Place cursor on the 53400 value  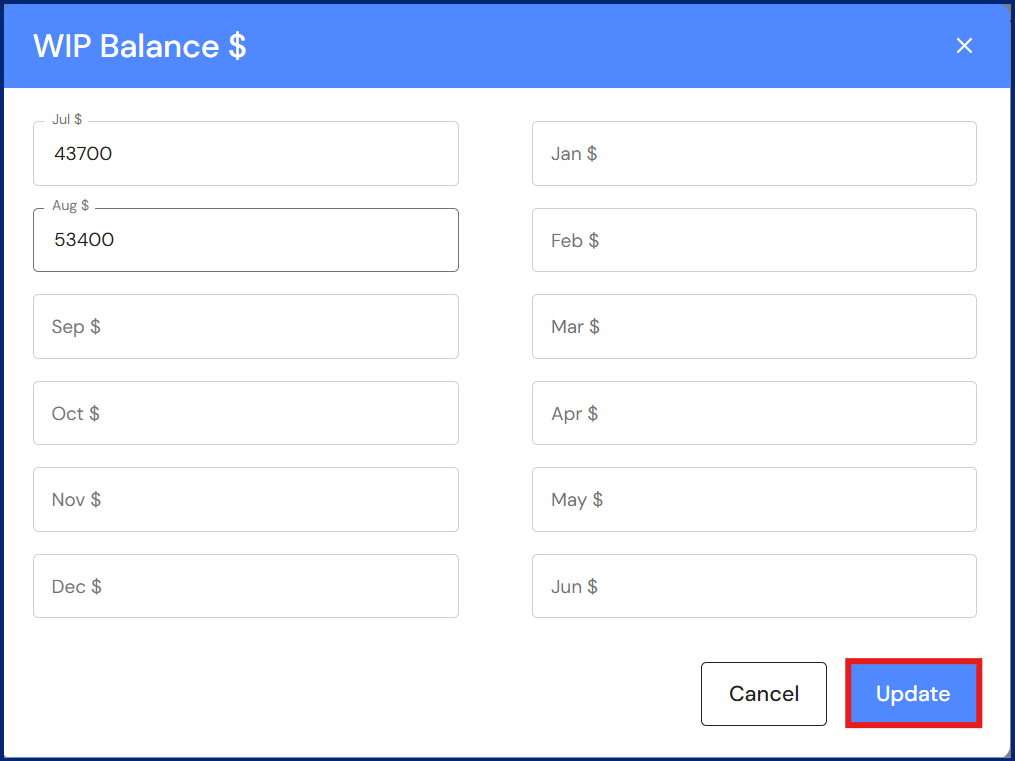coord(84,240)
